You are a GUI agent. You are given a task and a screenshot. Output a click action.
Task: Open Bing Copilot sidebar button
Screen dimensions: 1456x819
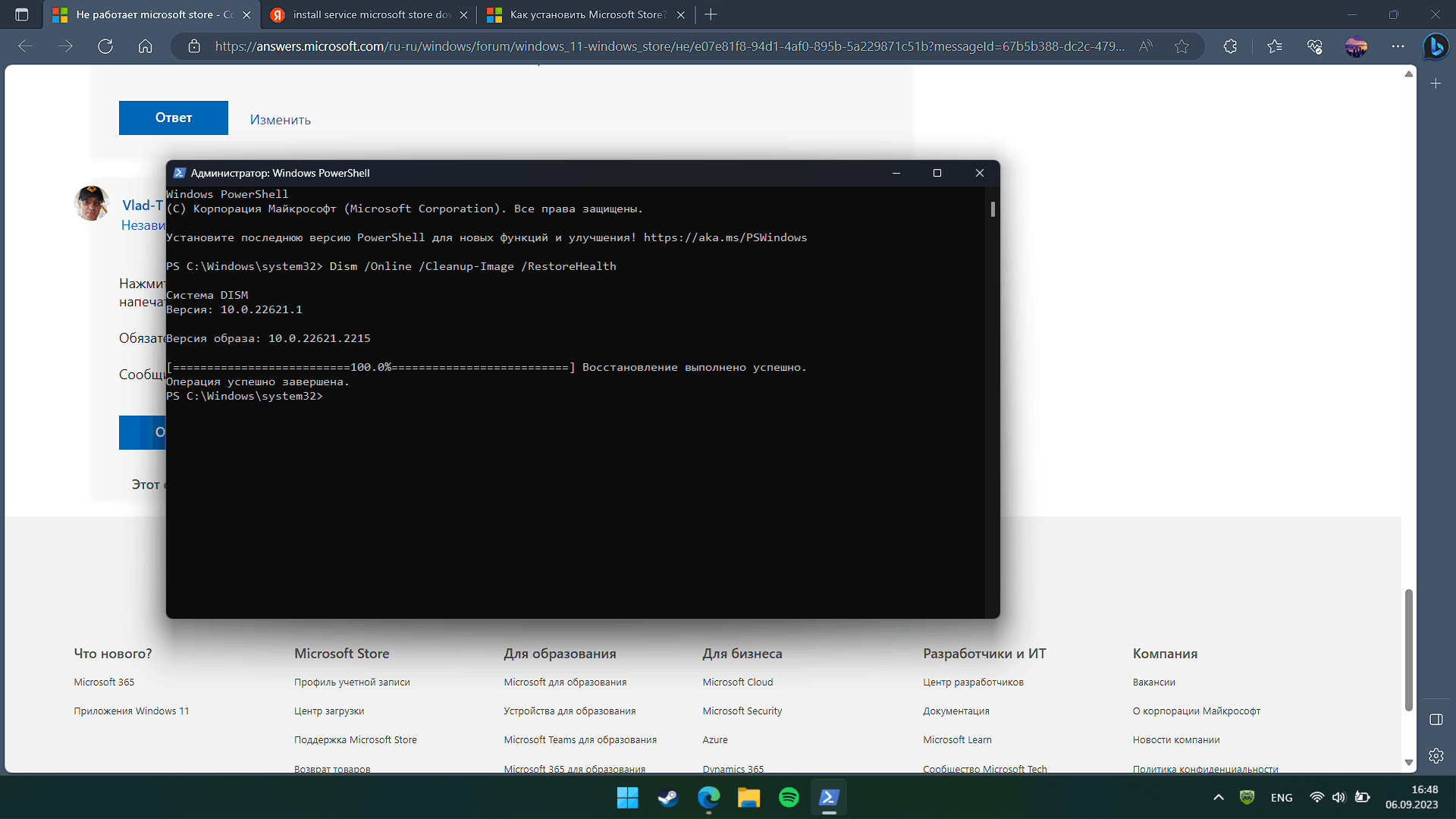point(1436,46)
